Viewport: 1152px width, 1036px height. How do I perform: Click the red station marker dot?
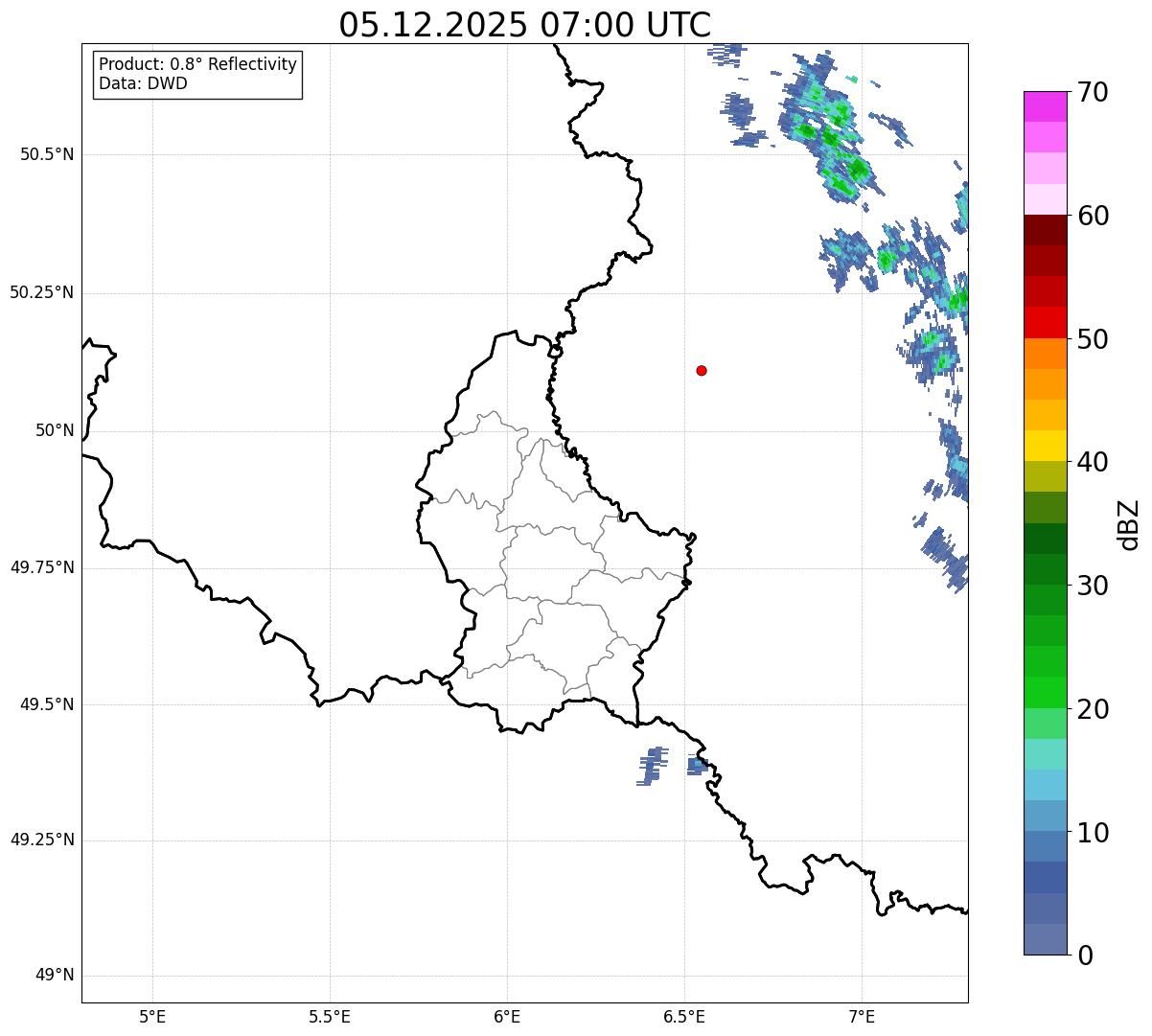coord(702,370)
